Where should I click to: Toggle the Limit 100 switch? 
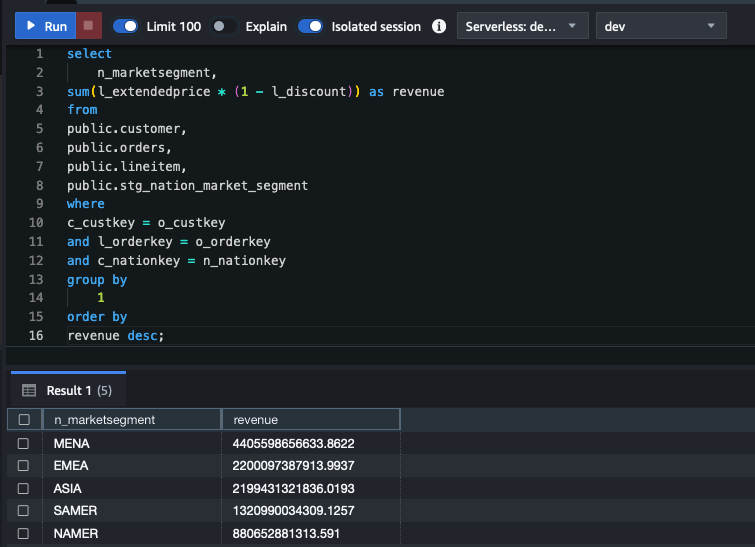[x=126, y=26]
